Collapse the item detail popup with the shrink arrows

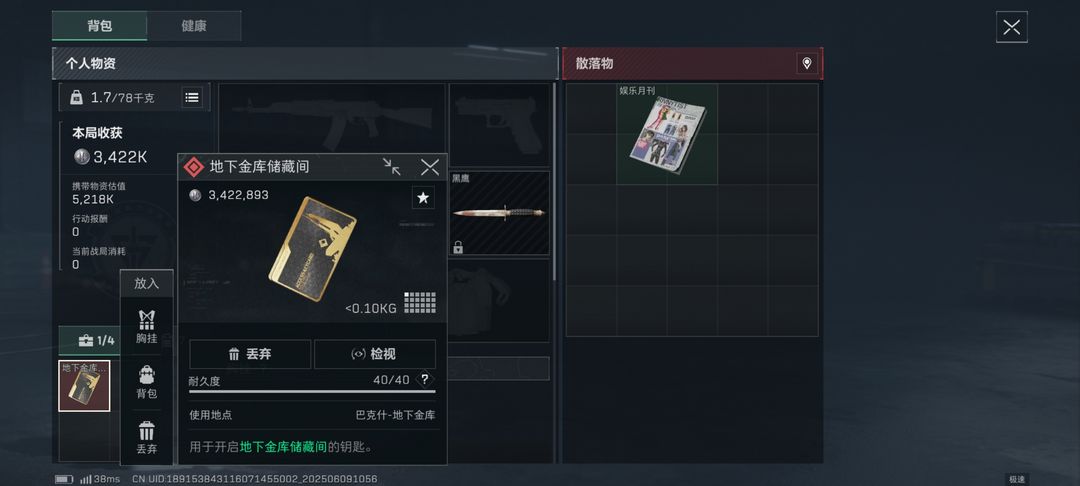(392, 167)
